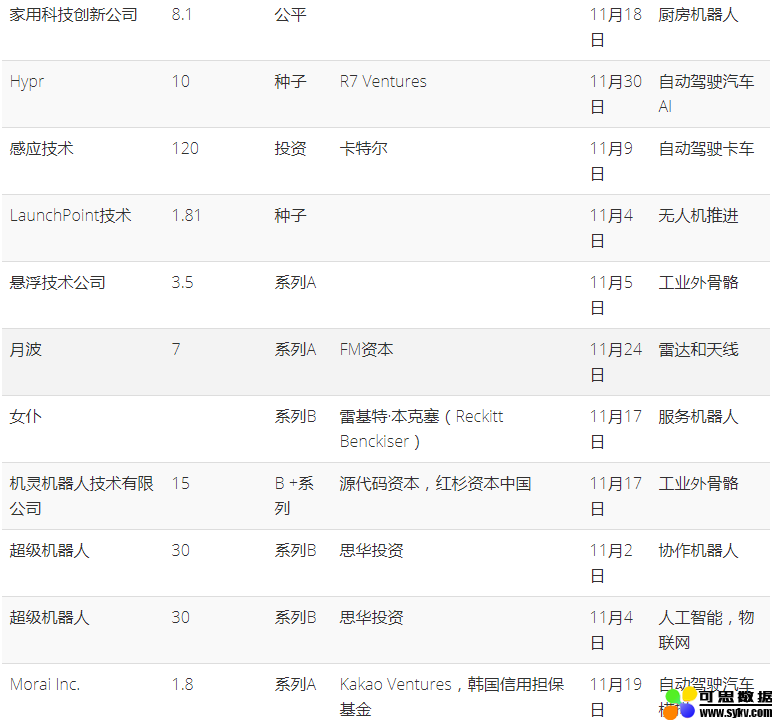Select the date 11月19日
The width and height of the screenshot is (777, 725).
[x=615, y=697]
